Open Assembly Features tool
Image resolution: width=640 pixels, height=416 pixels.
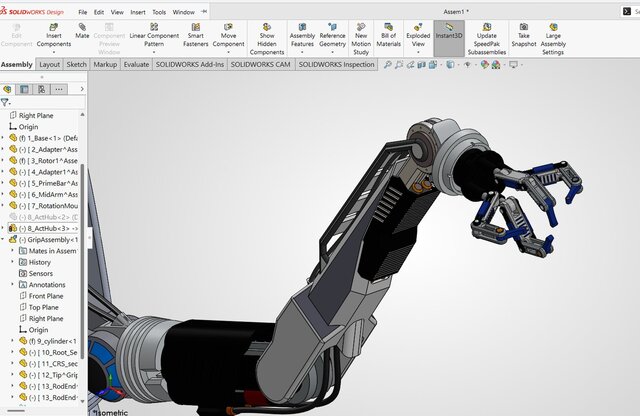click(302, 35)
